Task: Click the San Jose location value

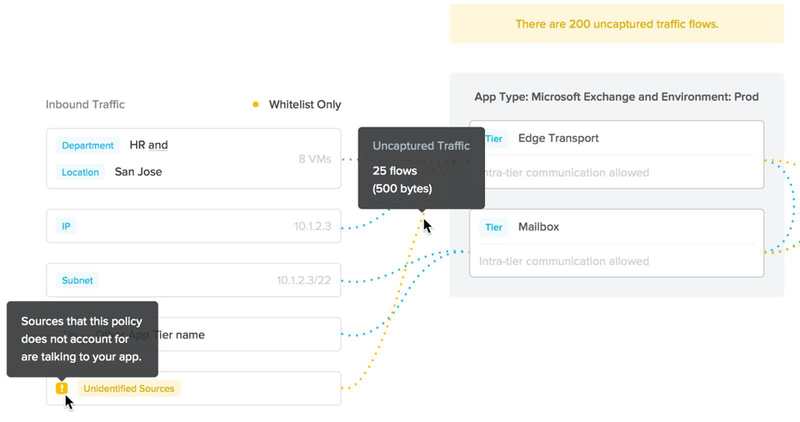Action: (x=138, y=172)
